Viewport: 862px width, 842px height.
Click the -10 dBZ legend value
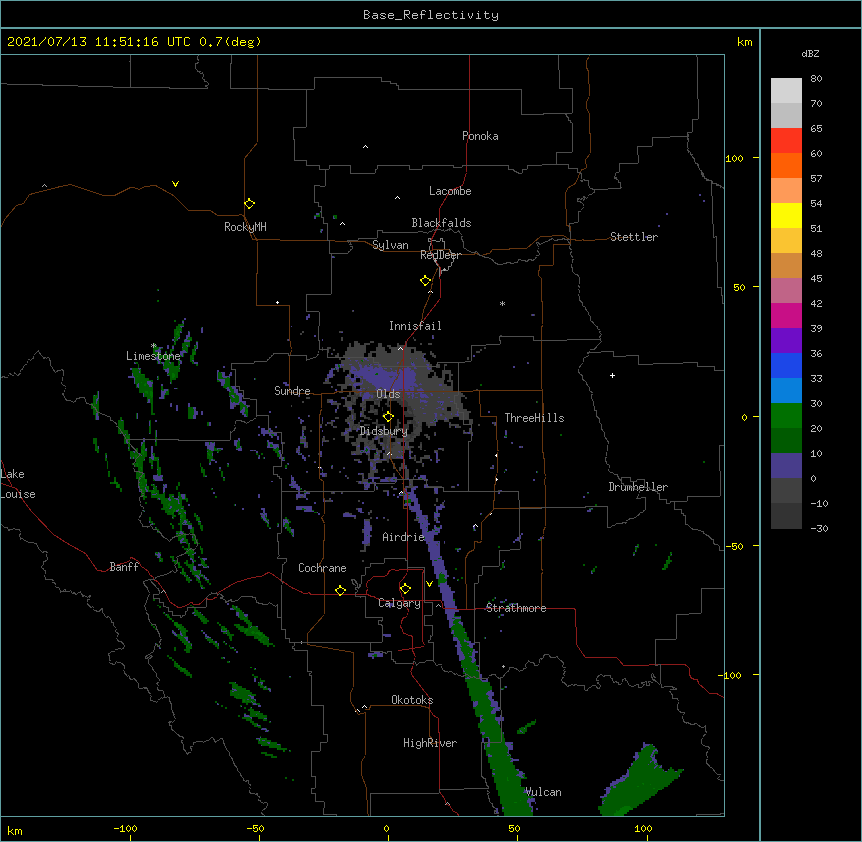coord(819,503)
